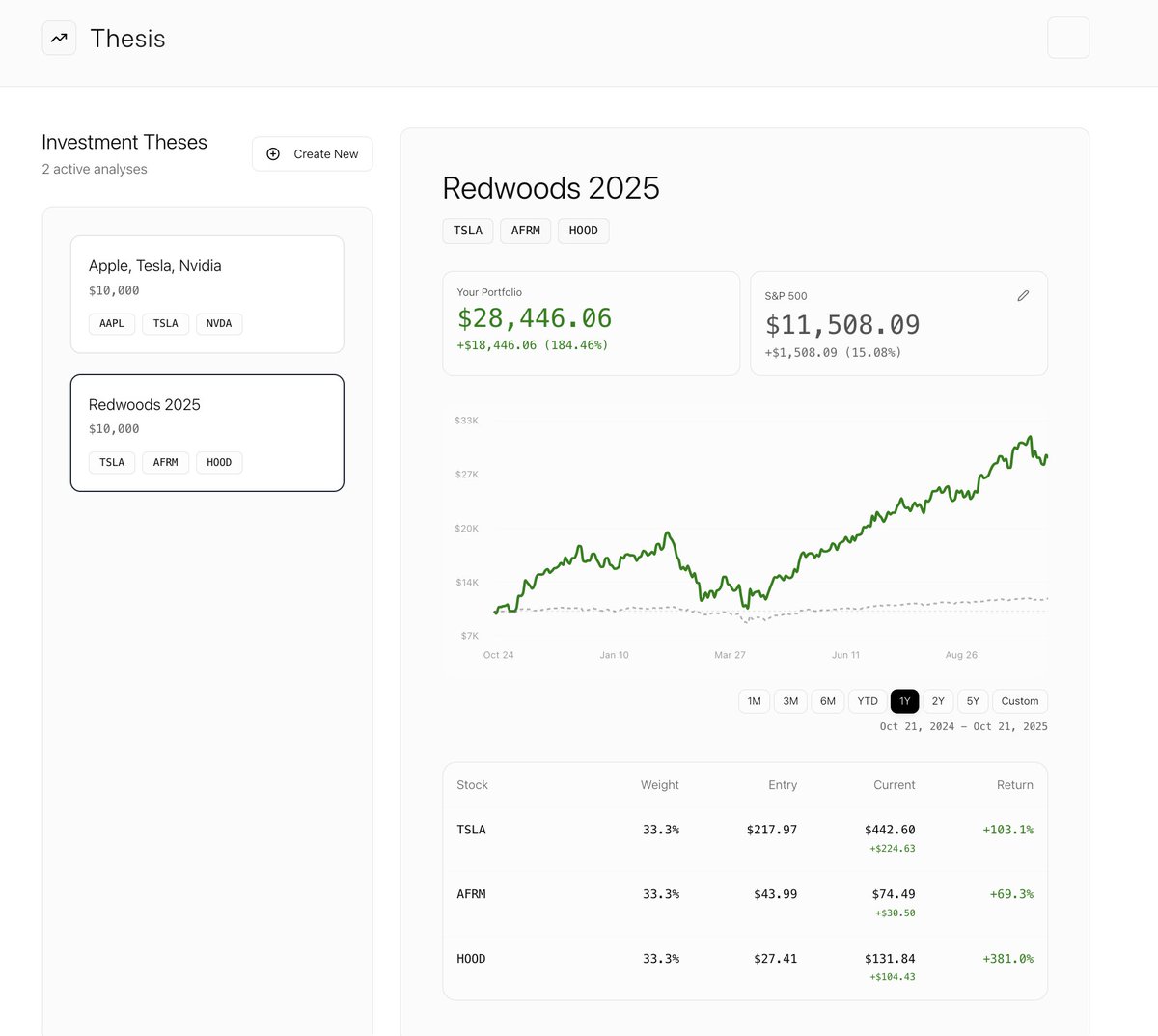Screen dimensions: 1158x1036
Task: Select the Redwoods 2025 thesis card
Action: point(207,433)
